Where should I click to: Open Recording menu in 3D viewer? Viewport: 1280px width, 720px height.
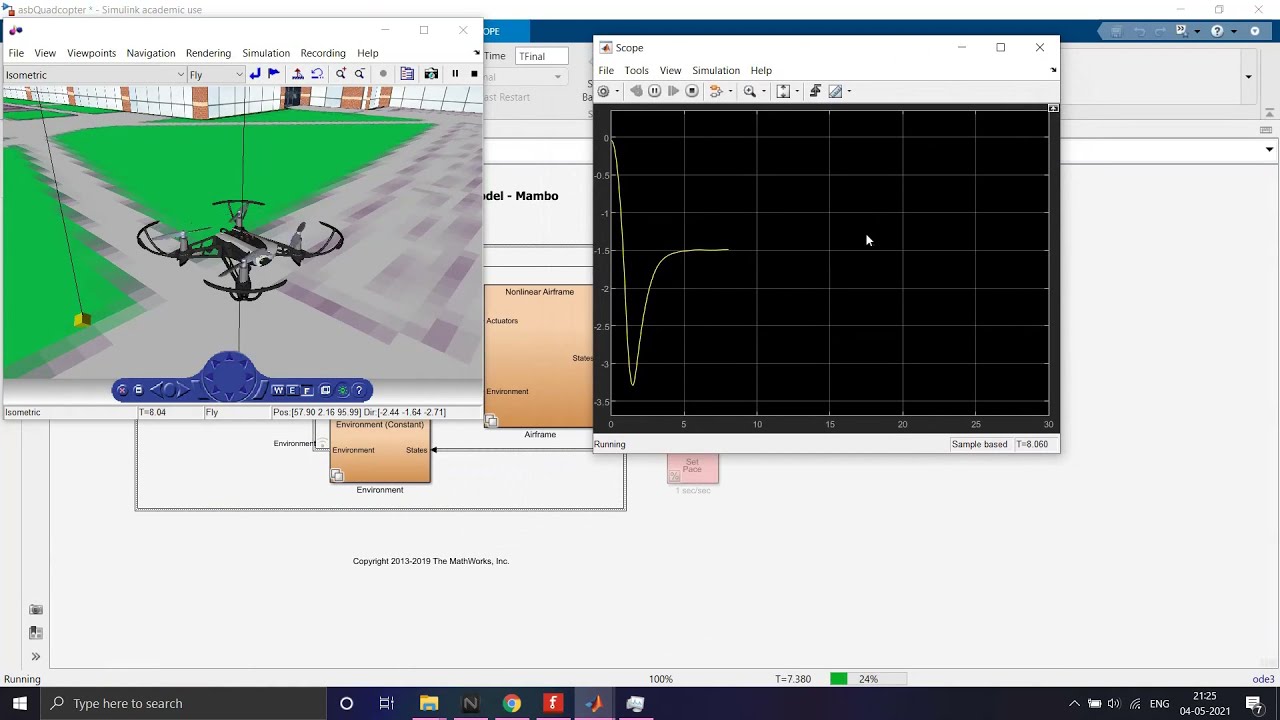point(322,53)
